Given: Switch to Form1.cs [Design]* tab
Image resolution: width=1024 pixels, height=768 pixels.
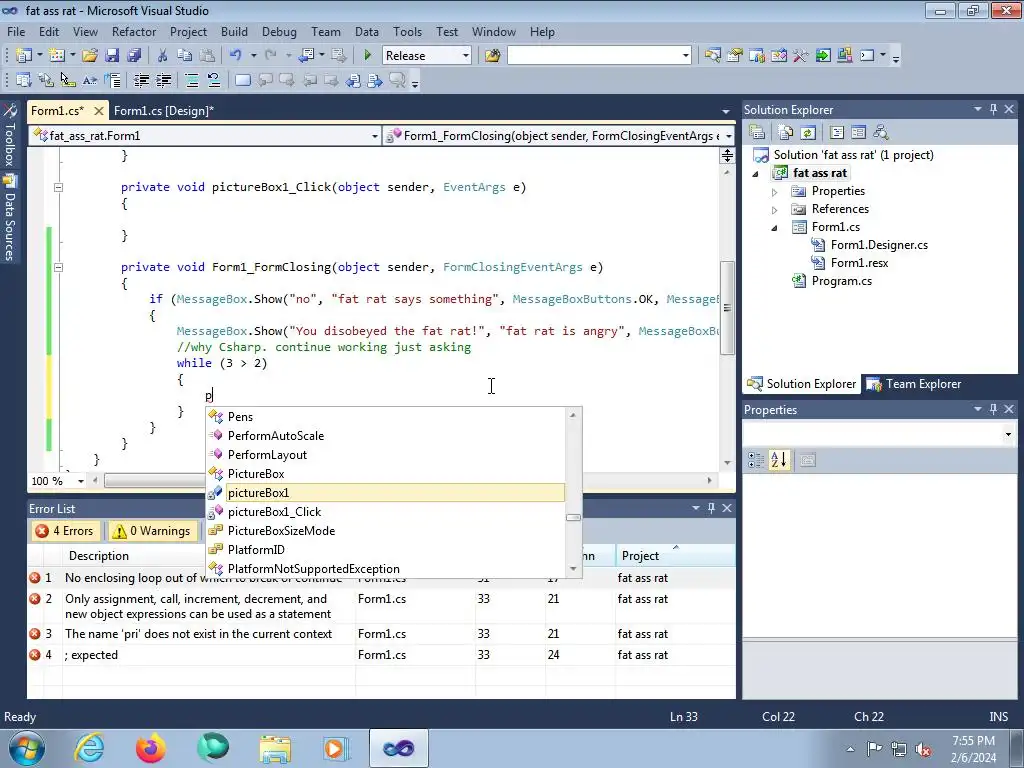Looking at the screenshot, I should [164, 110].
